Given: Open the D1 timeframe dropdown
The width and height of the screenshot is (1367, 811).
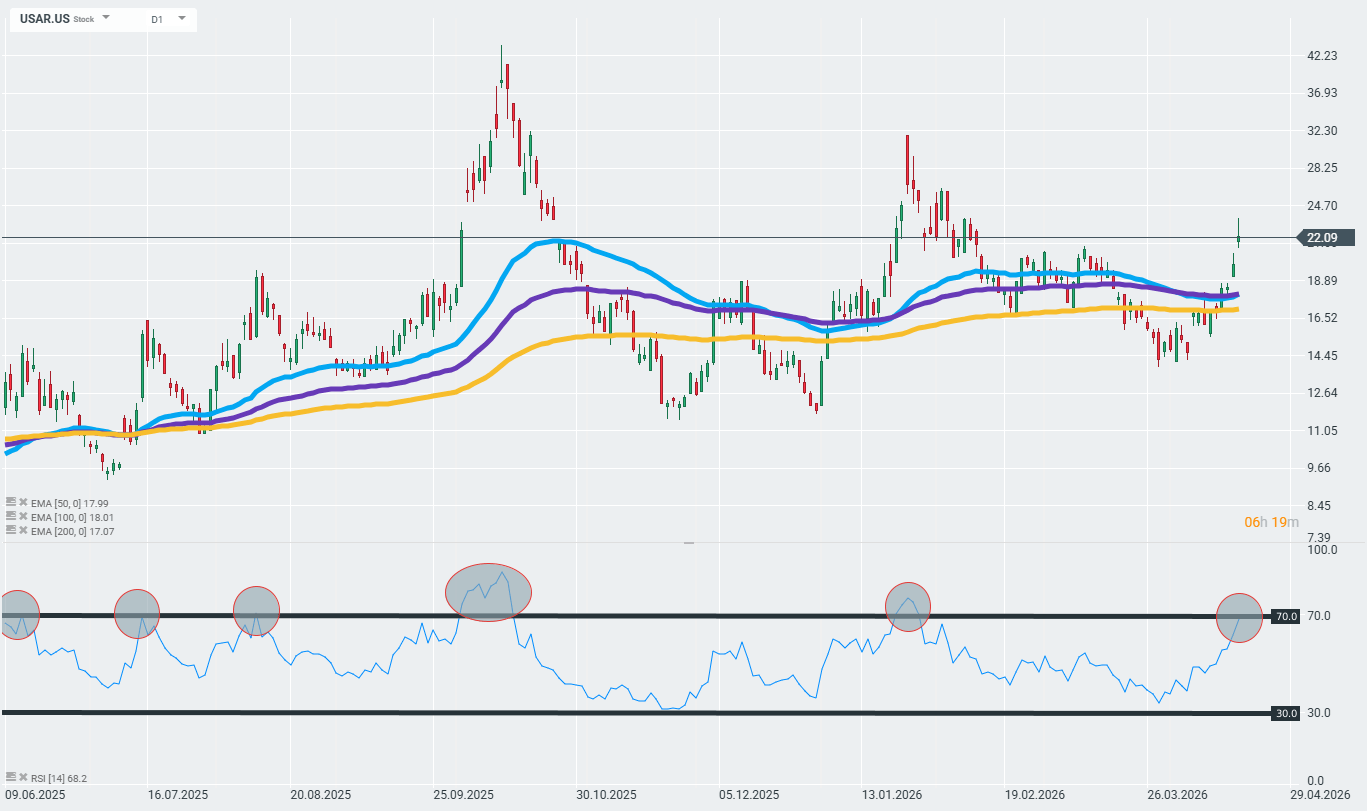Looking at the screenshot, I should 181,18.
